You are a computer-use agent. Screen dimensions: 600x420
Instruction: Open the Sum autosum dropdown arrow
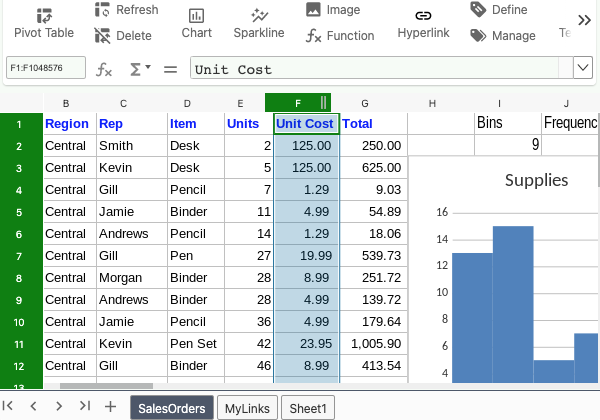click(x=148, y=67)
